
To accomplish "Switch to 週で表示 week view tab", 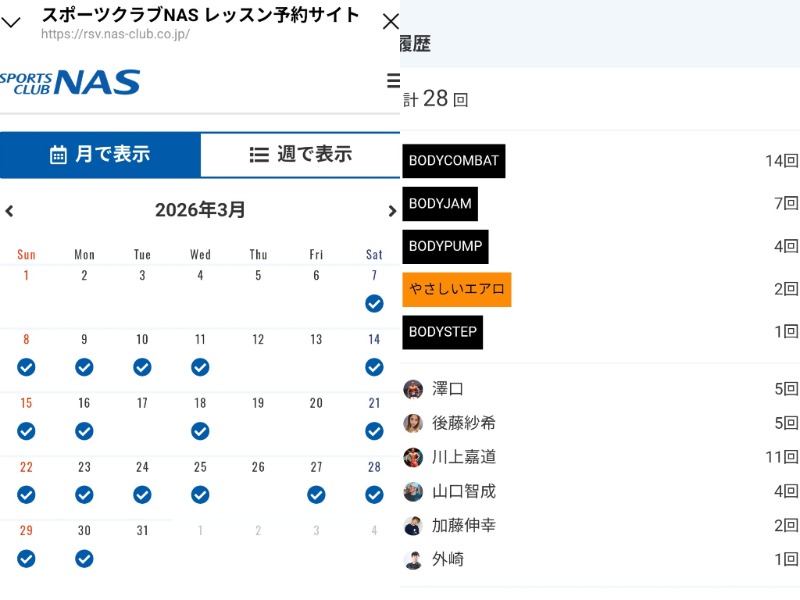I will 300,154.
